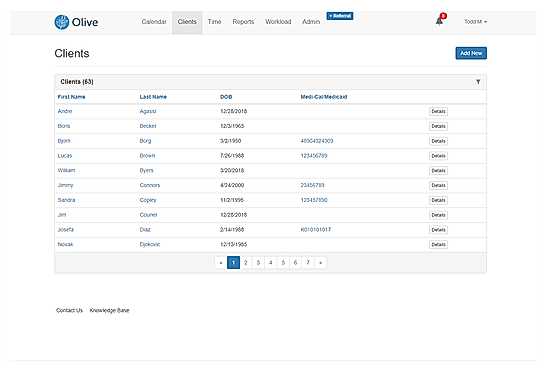Click first name Sandra
The image size is (546, 368).
66,200
